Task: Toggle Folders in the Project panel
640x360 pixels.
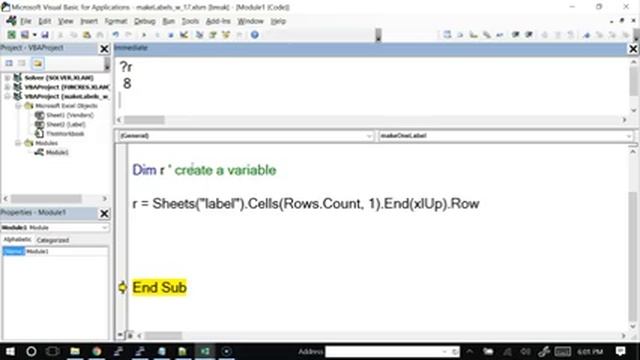Action: click(38, 63)
